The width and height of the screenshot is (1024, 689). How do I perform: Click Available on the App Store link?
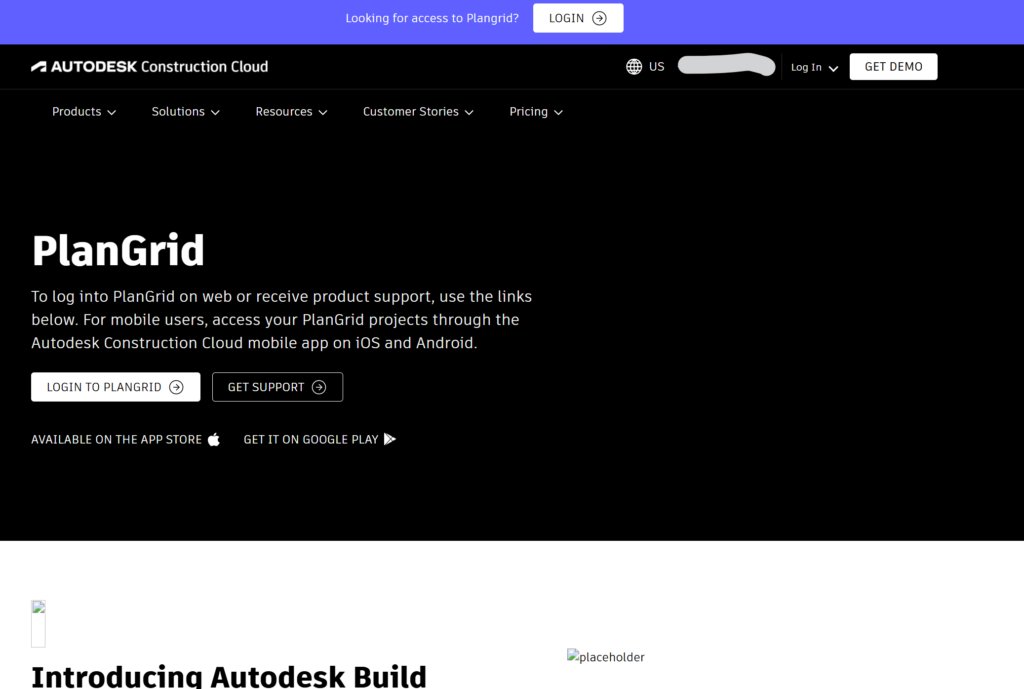click(116, 439)
